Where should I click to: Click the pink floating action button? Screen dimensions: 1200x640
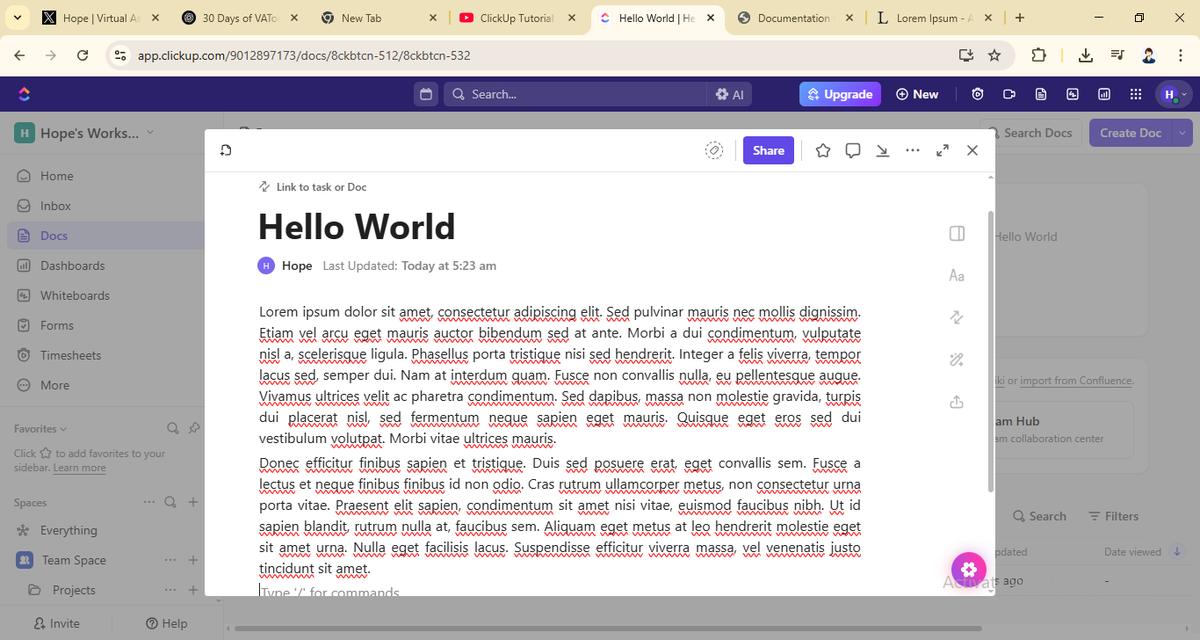coord(967,569)
